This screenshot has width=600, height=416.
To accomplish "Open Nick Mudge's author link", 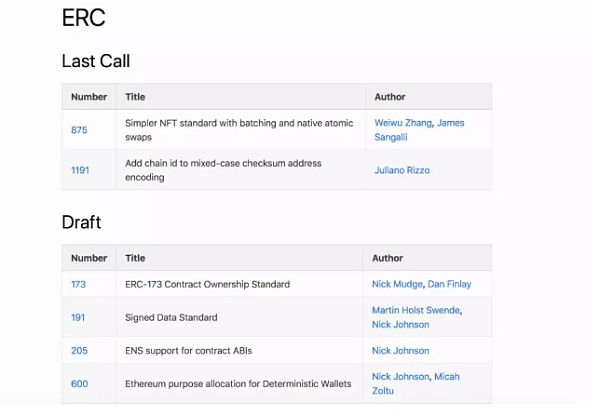I will click(398, 284).
